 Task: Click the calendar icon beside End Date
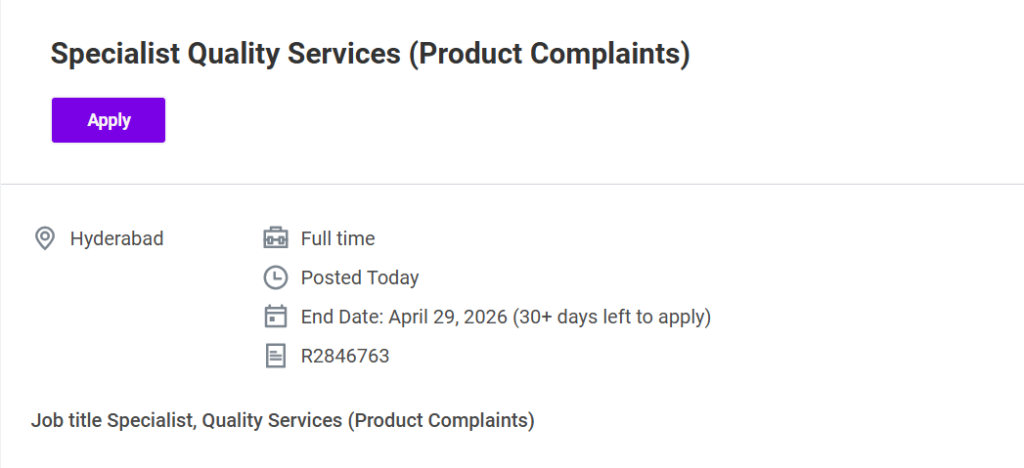click(275, 317)
